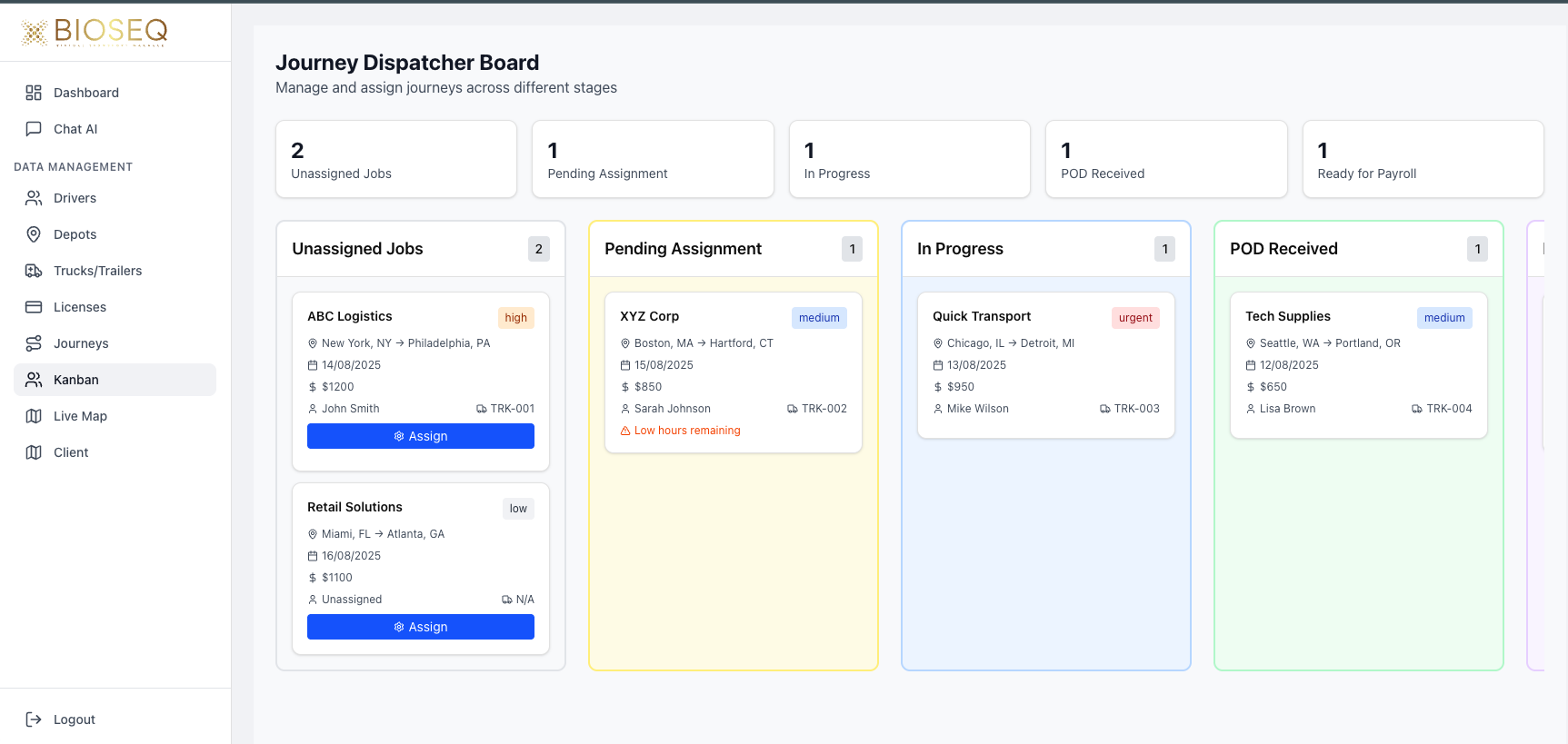Click the BIOSEQ logo

point(95,33)
